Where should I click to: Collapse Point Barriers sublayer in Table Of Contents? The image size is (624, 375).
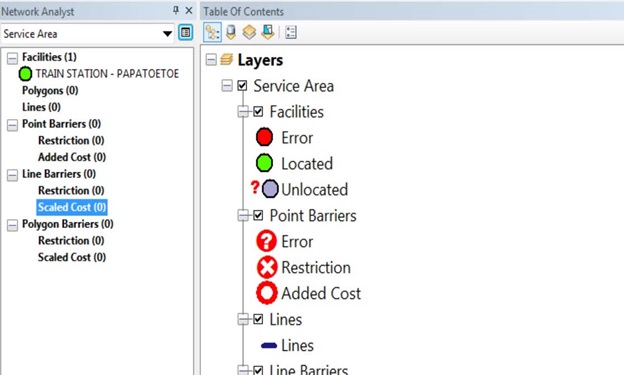(243, 215)
